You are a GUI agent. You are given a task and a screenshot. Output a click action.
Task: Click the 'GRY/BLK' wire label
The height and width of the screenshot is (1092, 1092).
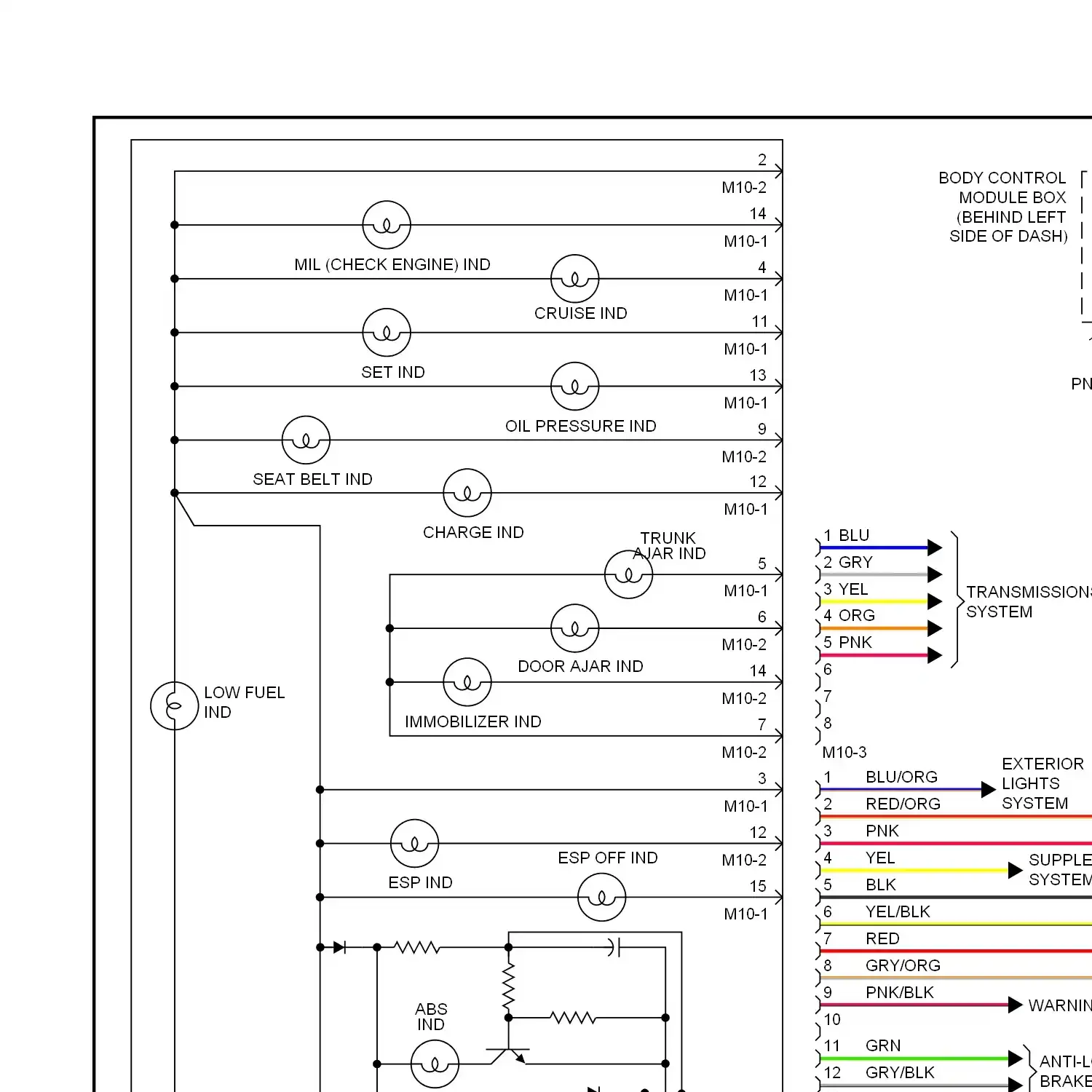900,1072
